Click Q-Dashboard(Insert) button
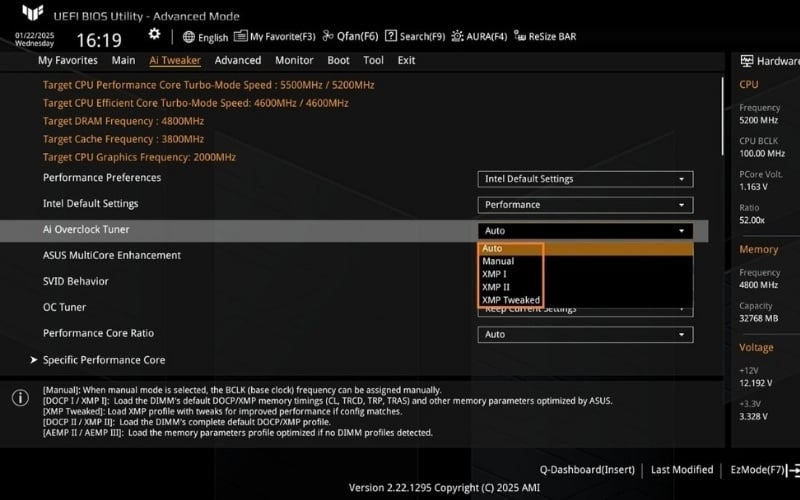The width and height of the screenshot is (800, 500). point(587,469)
